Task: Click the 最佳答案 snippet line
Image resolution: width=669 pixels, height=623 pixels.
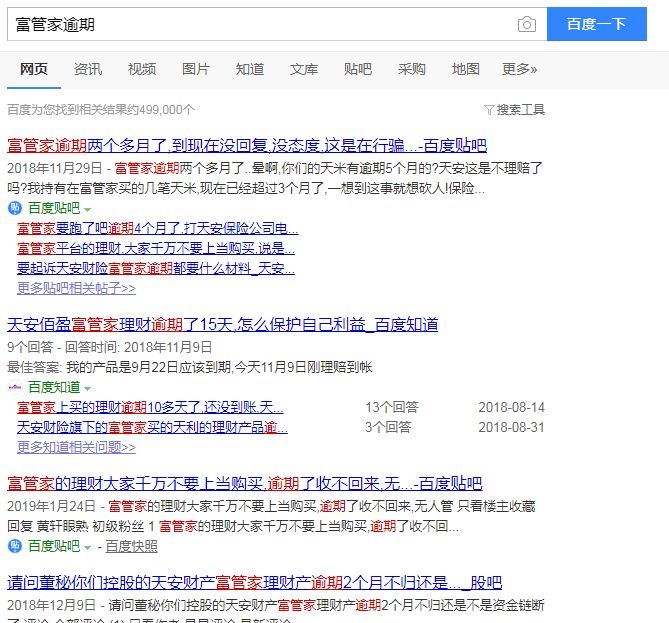Action: click(190, 367)
